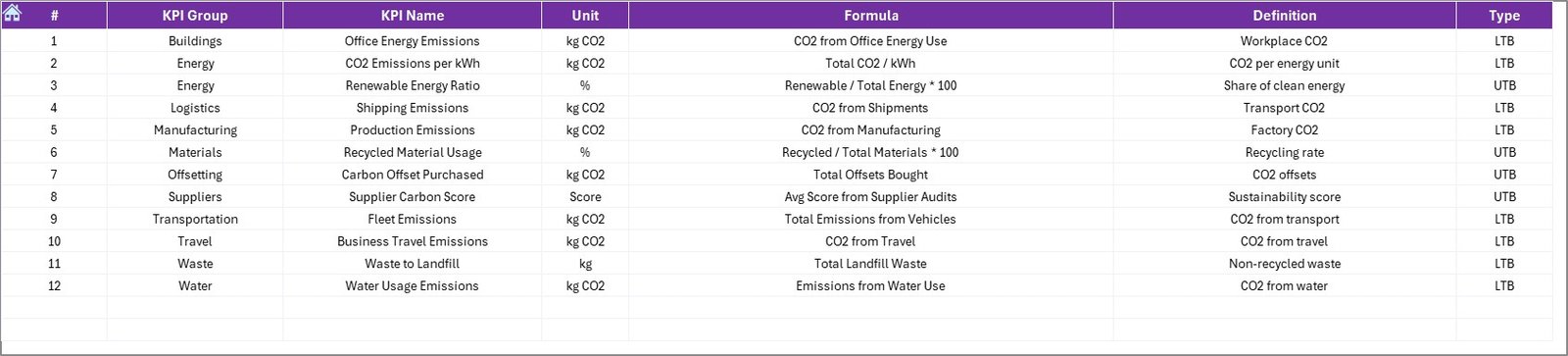Select the Buildings KPI group cell
1568x356 pixels.
click(x=195, y=41)
